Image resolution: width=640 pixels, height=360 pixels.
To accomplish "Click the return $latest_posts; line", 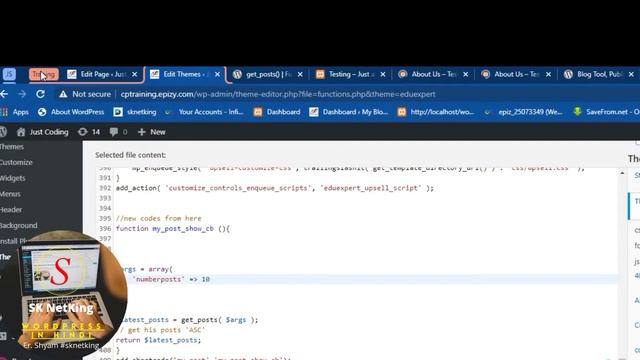I will [x=158, y=340].
